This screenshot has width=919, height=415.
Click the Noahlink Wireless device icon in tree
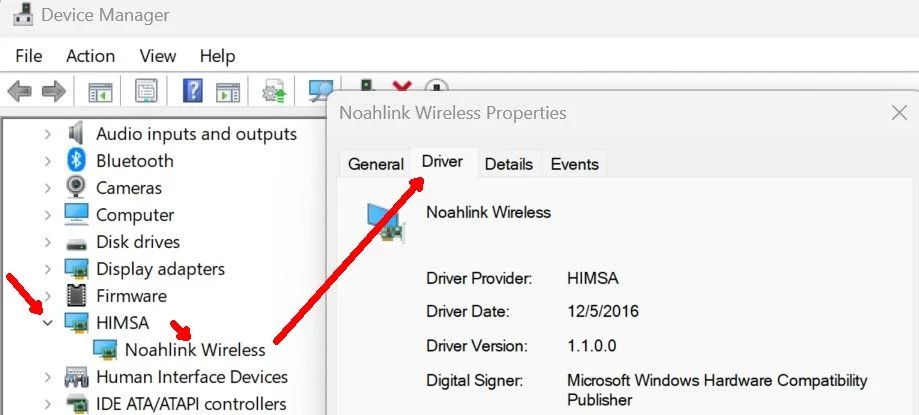pyautogui.click(x=105, y=350)
